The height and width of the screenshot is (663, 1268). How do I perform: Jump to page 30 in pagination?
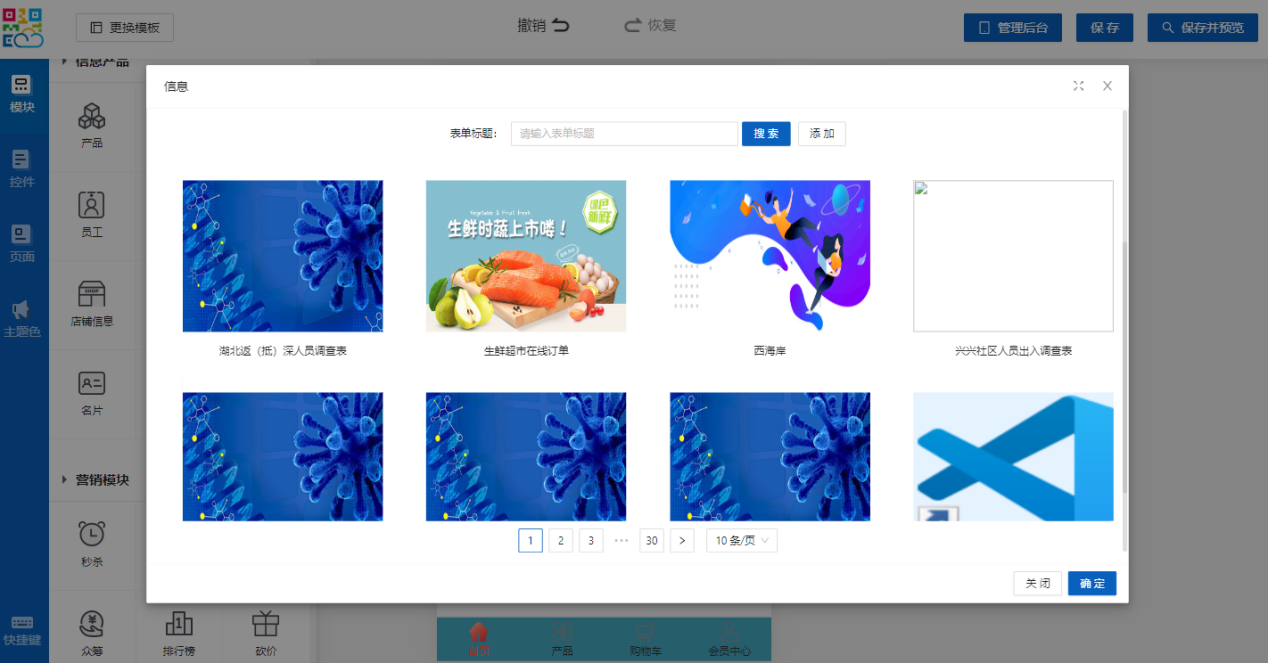(652, 541)
